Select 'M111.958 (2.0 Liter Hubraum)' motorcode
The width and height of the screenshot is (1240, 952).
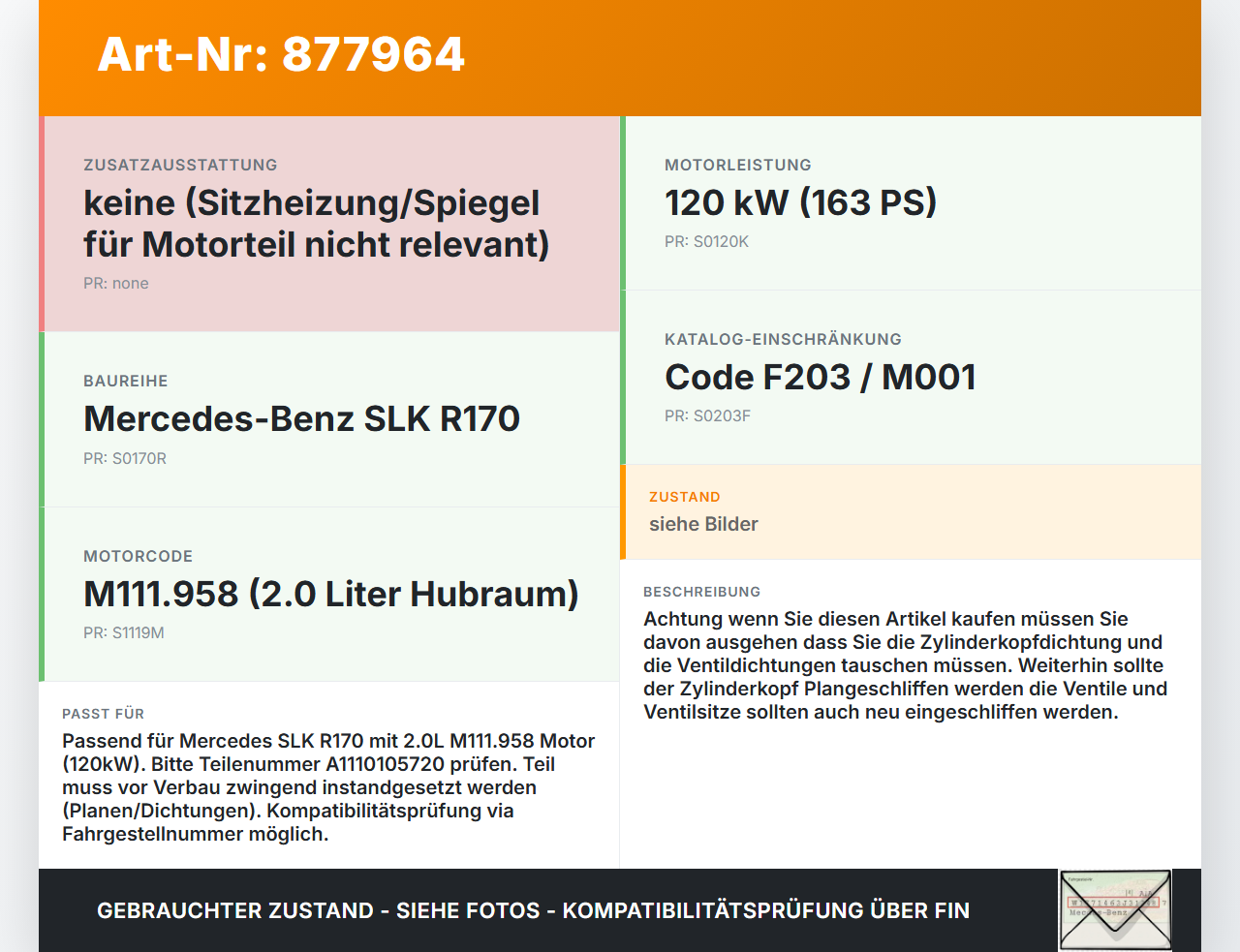(x=331, y=594)
